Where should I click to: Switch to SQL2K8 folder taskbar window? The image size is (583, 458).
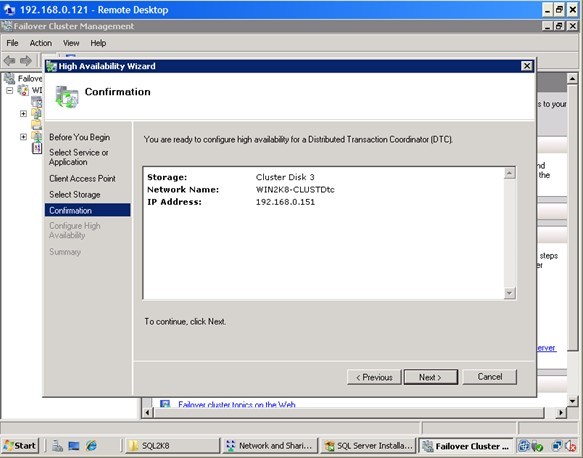[x=173, y=445]
